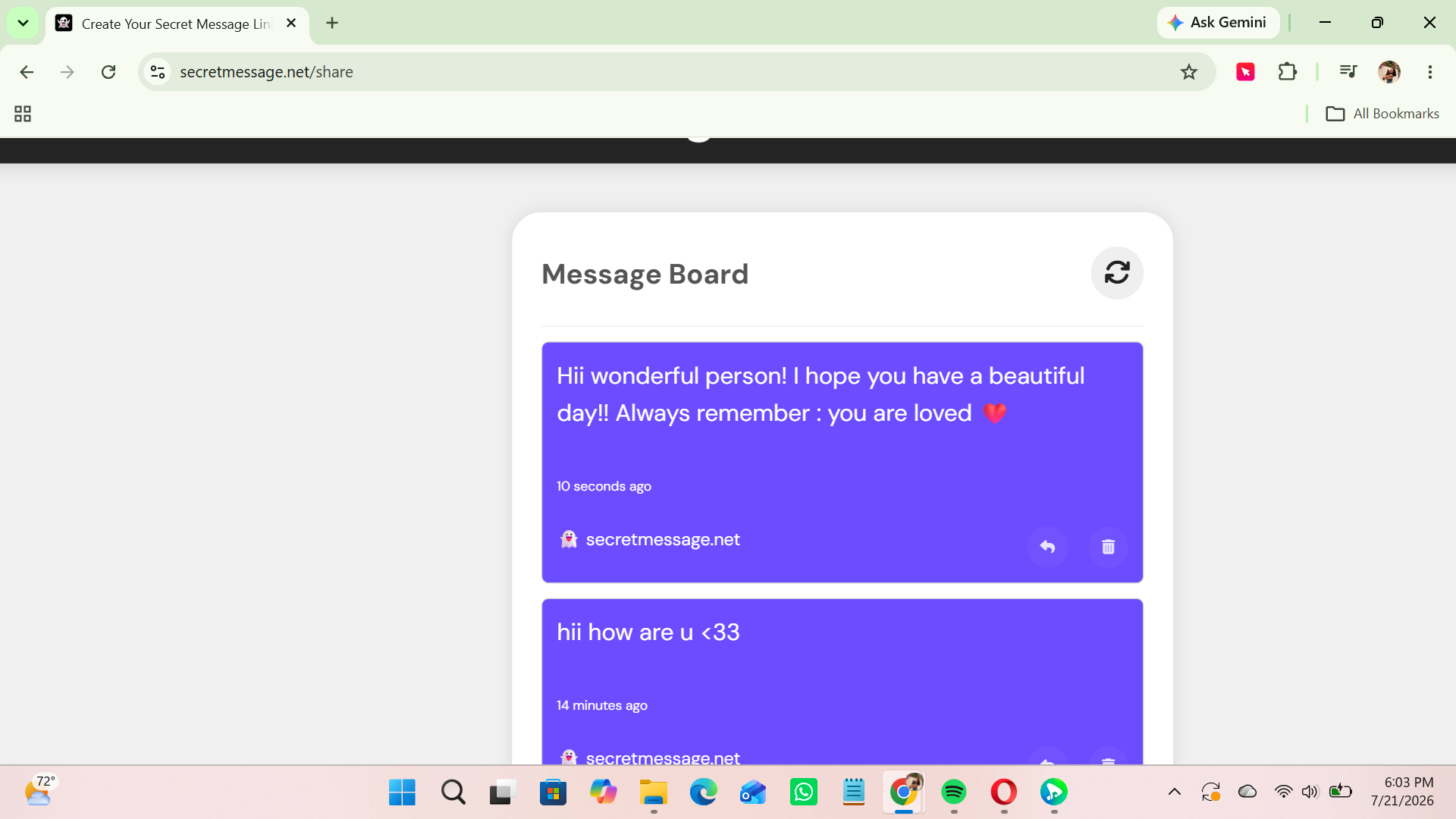The height and width of the screenshot is (819, 1456).
Task: Launch Opera from the taskbar
Action: click(x=1003, y=792)
